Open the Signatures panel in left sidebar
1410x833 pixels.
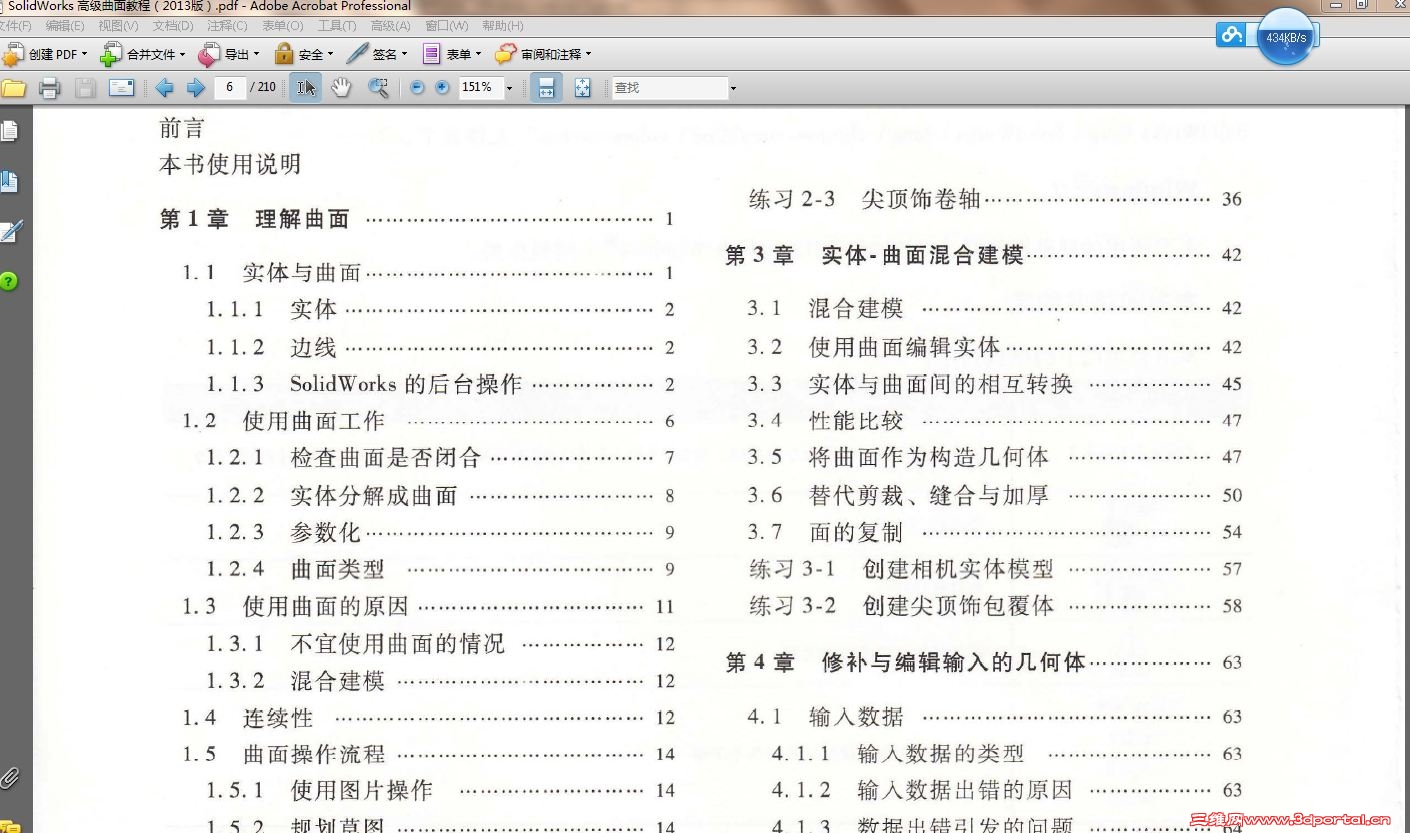click(x=10, y=232)
